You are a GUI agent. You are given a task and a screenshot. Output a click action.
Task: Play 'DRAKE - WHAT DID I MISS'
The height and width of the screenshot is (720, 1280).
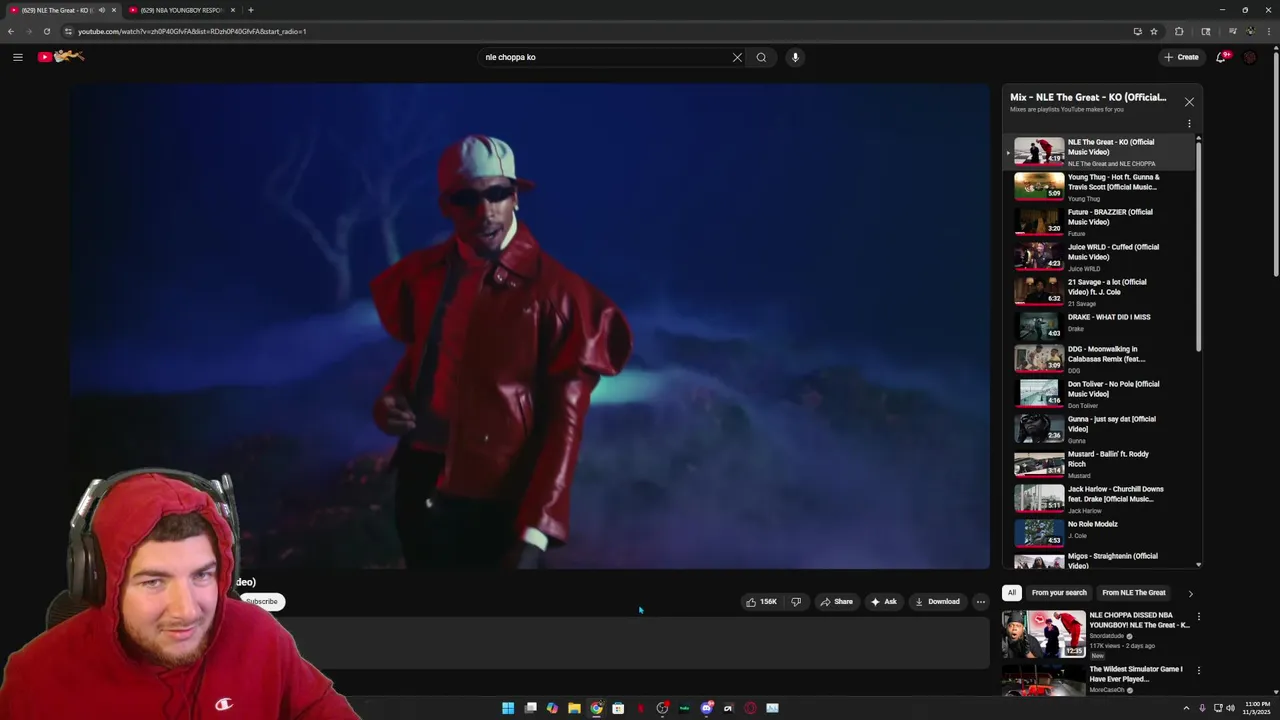[x=1098, y=325]
